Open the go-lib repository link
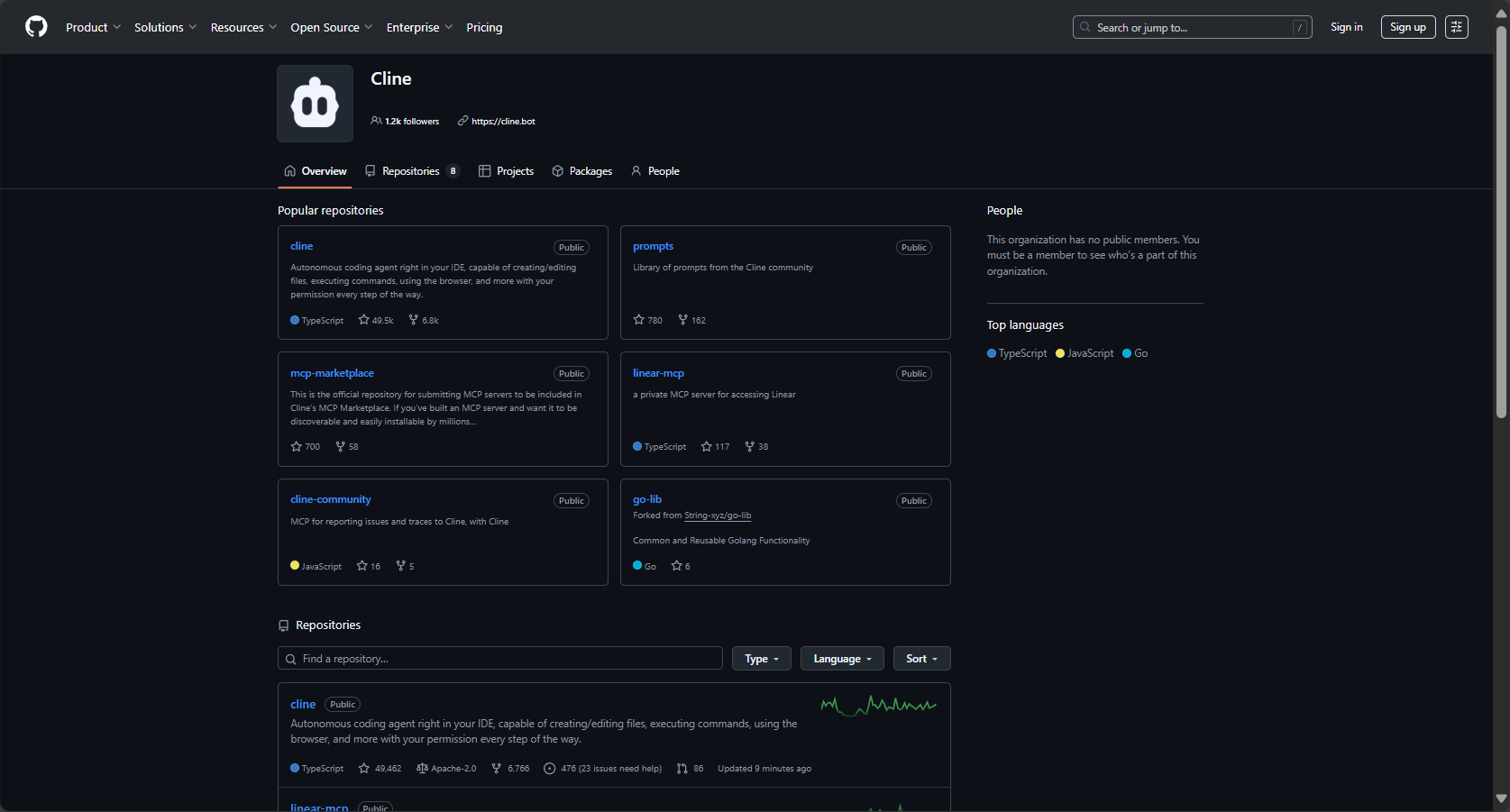This screenshot has width=1510, height=812. (647, 499)
